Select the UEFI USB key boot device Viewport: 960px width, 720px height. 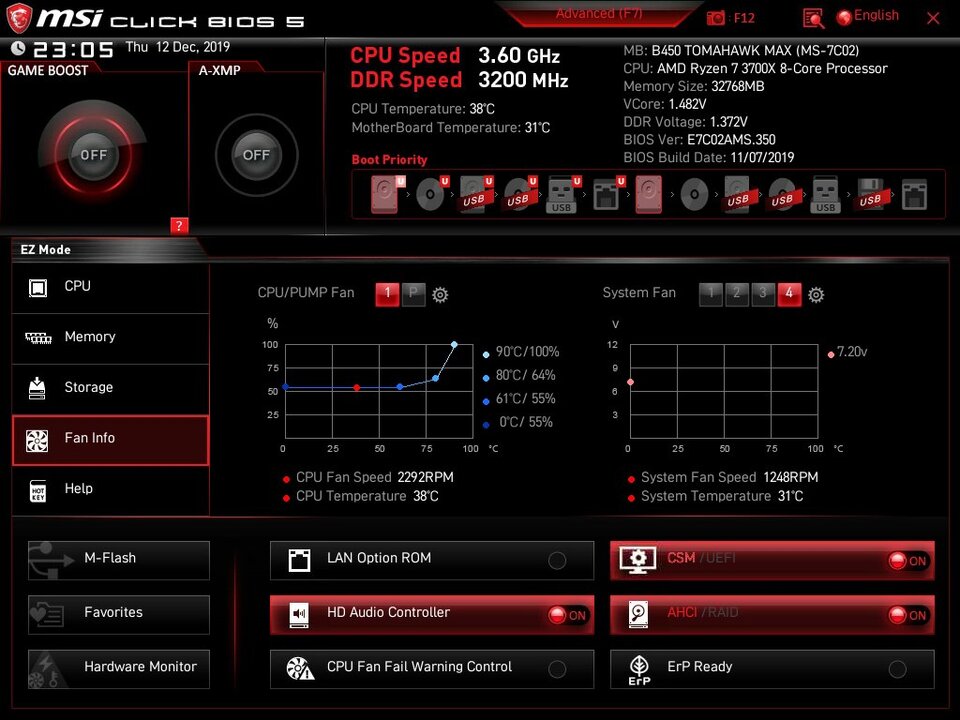(563, 194)
